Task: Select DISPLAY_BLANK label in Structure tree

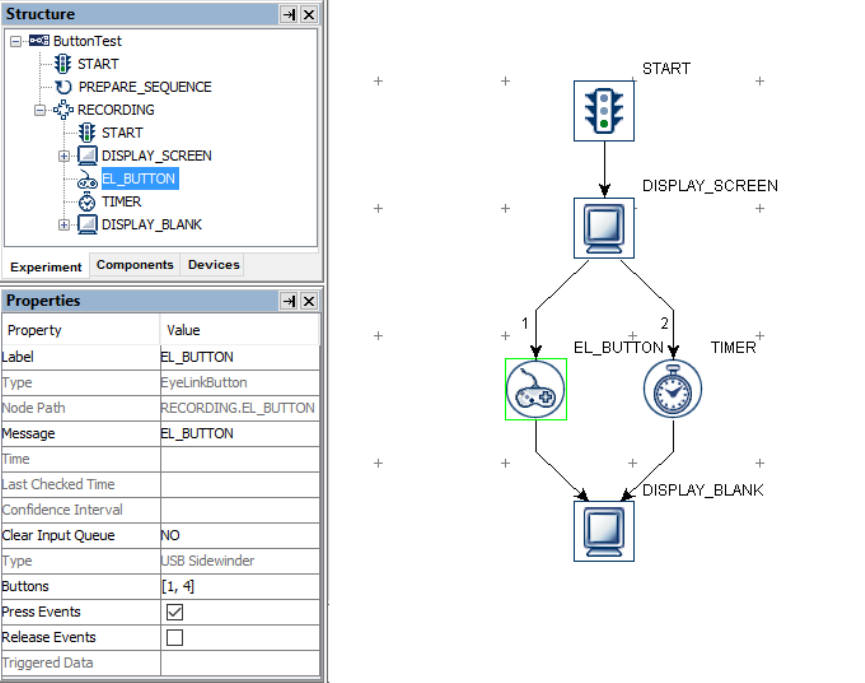Action: click(152, 225)
